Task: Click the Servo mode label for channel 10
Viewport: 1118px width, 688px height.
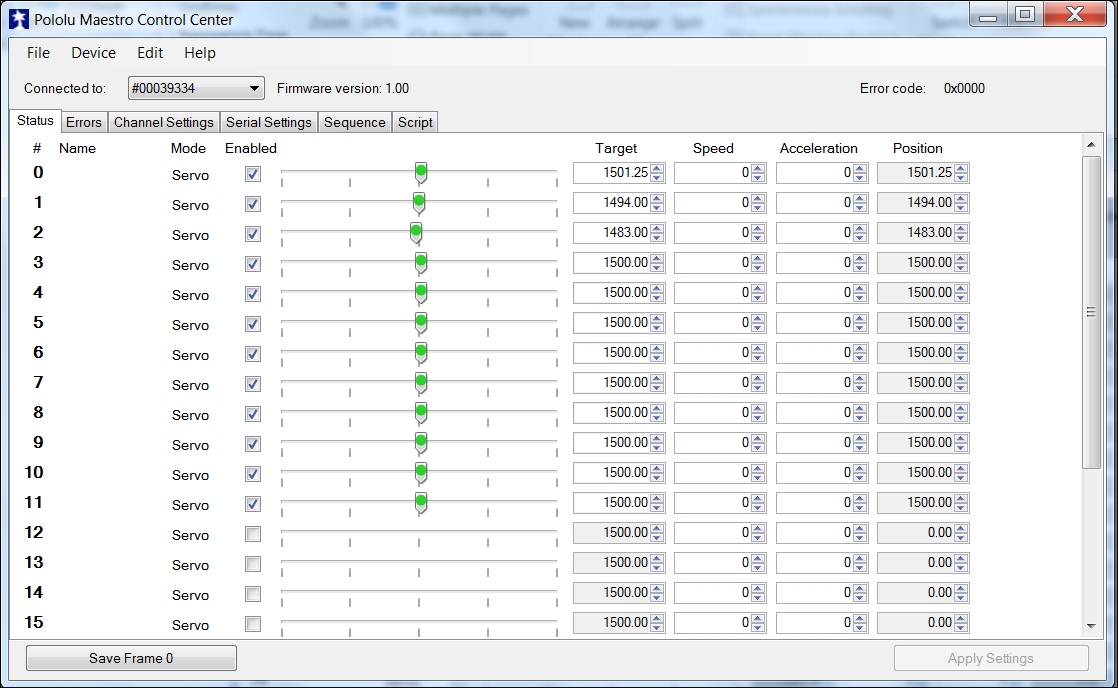Action: pyautogui.click(x=190, y=475)
